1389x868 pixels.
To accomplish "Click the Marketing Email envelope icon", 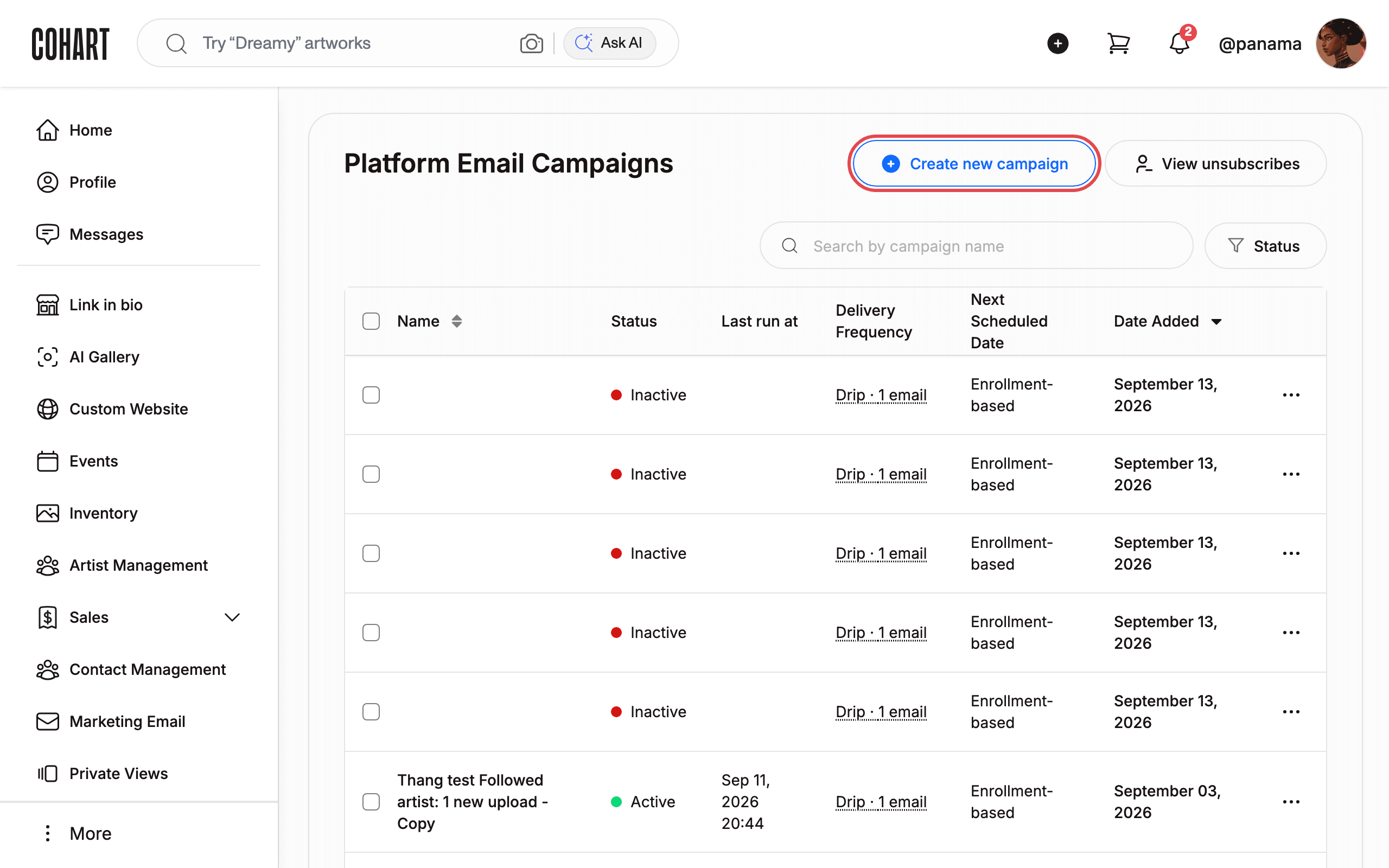I will [x=48, y=722].
